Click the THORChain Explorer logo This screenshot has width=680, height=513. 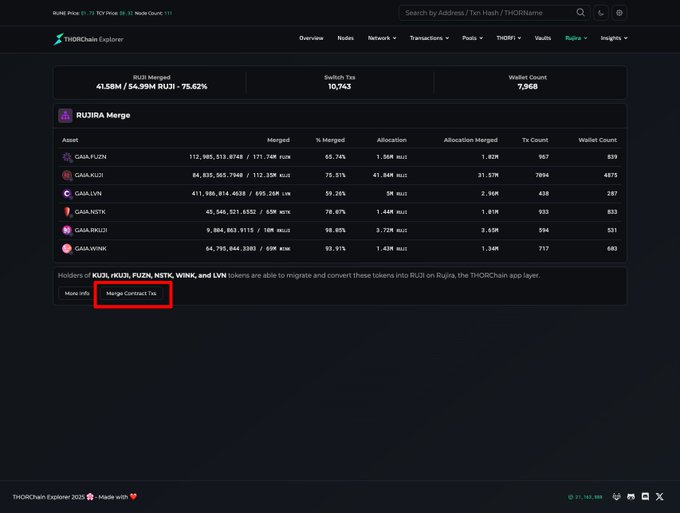[89, 38]
